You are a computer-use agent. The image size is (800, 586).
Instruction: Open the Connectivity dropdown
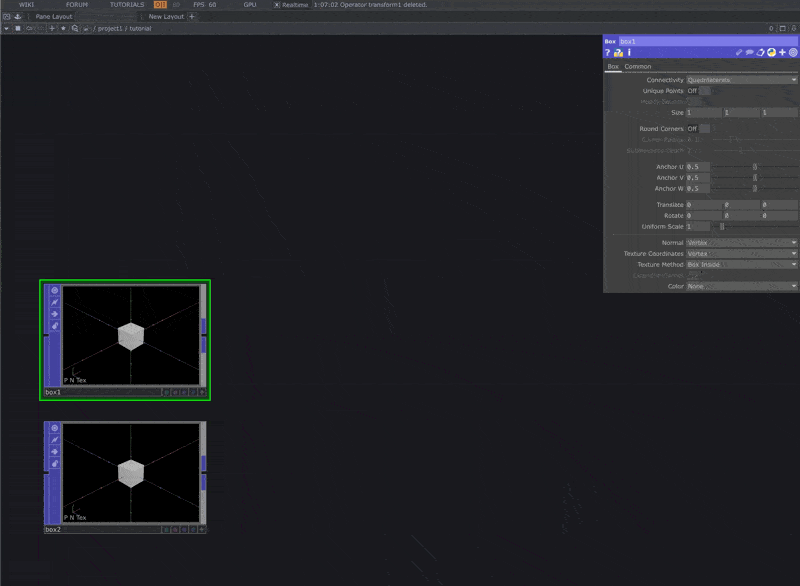pos(741,80)
